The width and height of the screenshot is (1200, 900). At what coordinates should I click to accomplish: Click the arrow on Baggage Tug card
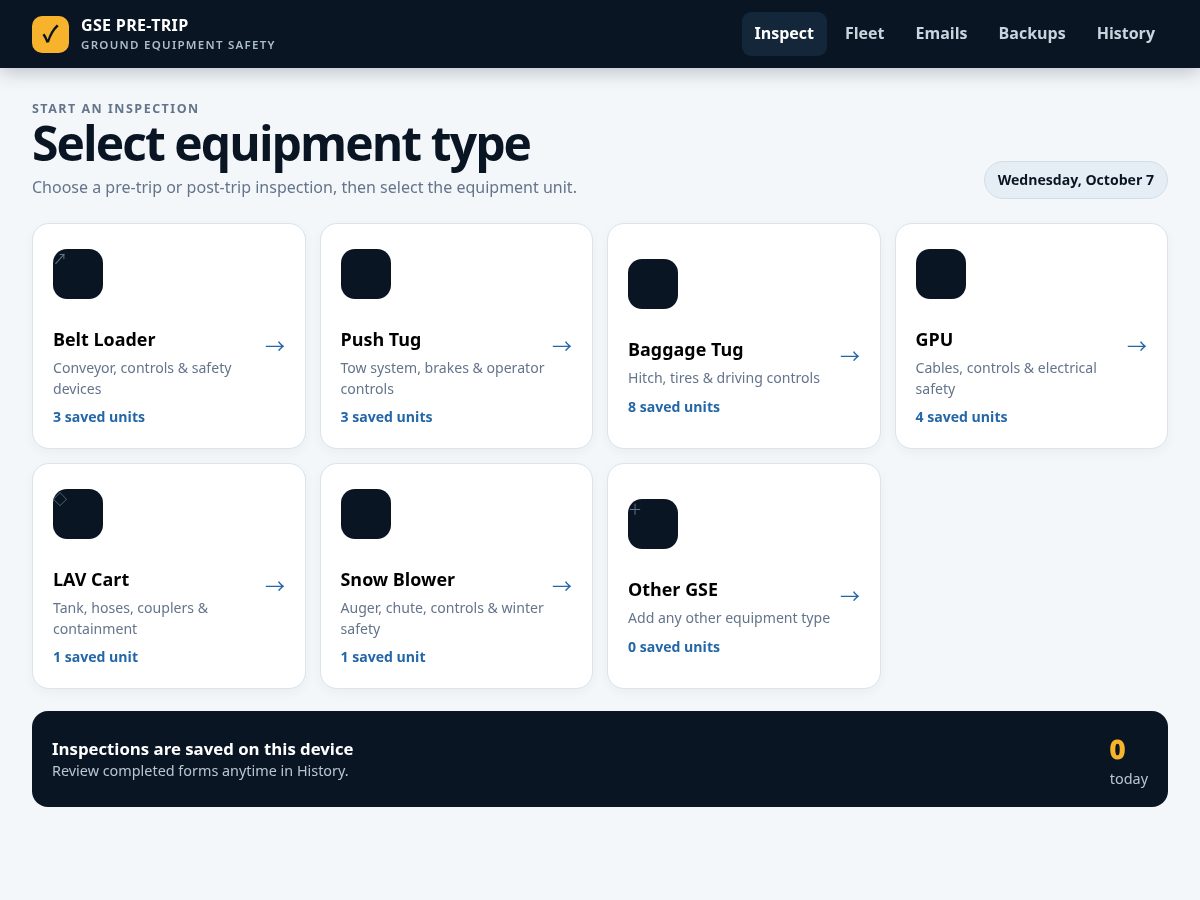[850, 356]
